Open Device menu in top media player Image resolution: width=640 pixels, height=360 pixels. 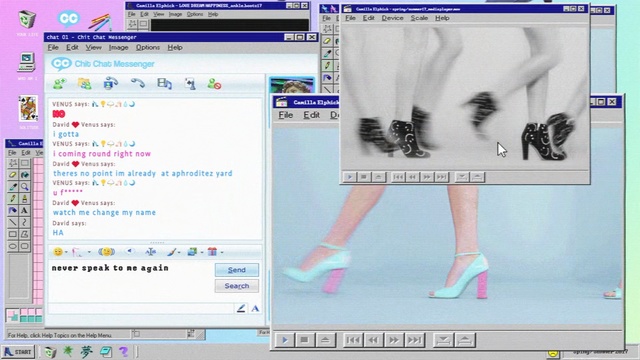pyautogui.click(x=392, y=18)
